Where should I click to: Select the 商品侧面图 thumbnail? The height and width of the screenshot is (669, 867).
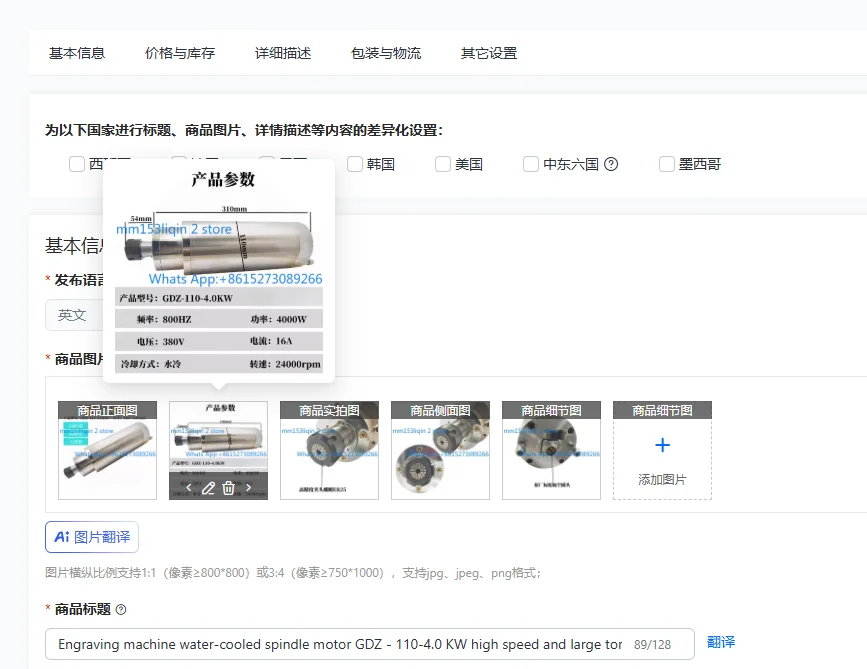(440, 451)
